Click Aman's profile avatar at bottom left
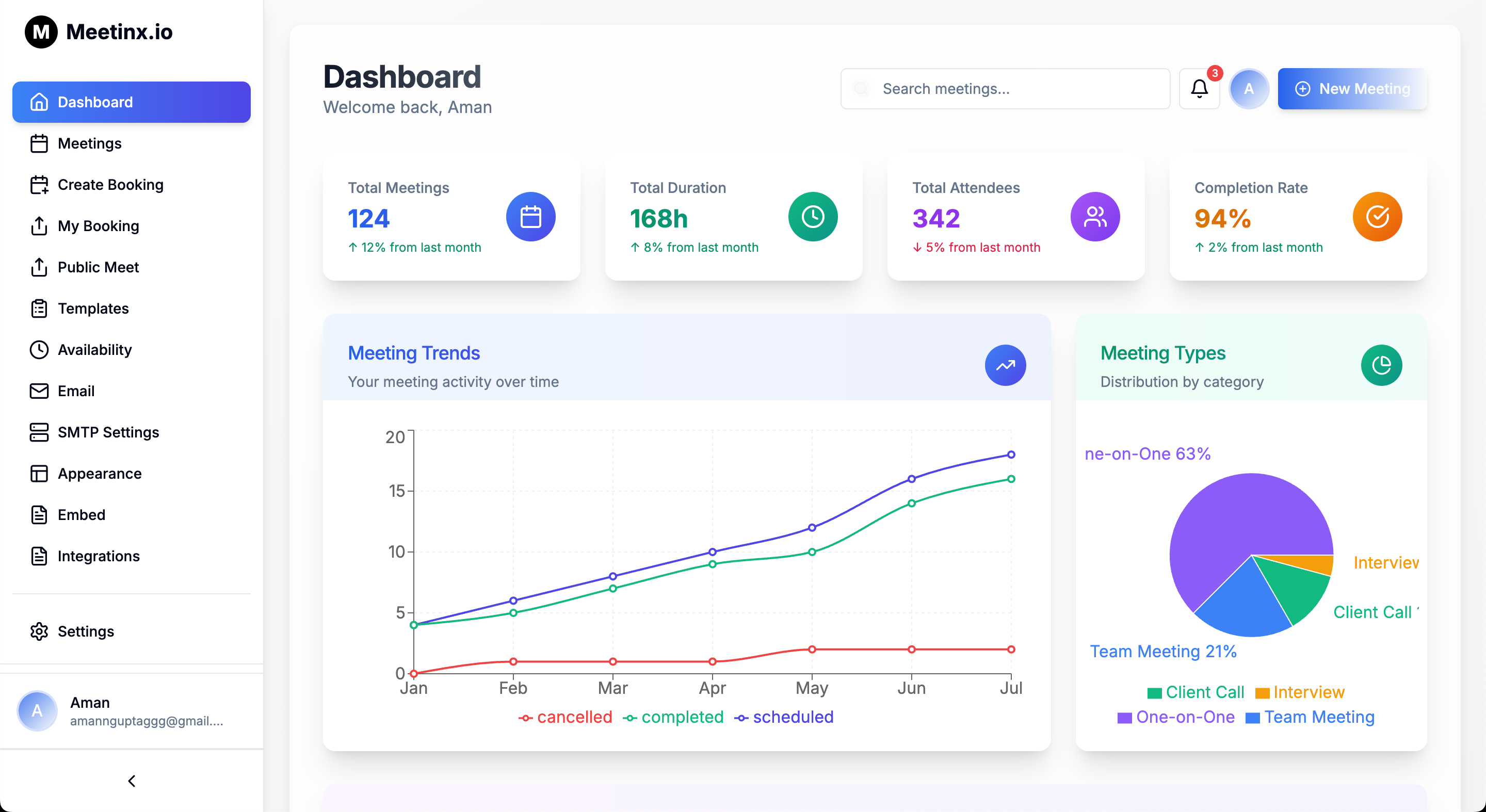Image resolution: width=1486 pixels, height=812 pixels. pyautogui.click(x=36, y=710)
